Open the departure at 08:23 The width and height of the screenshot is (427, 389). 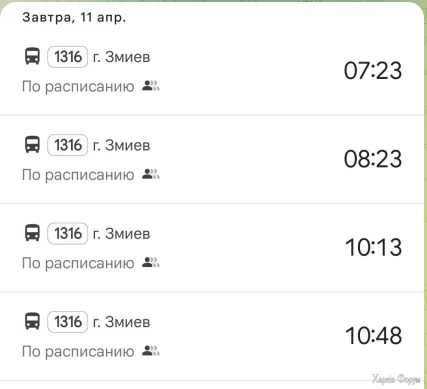(212, 159)
